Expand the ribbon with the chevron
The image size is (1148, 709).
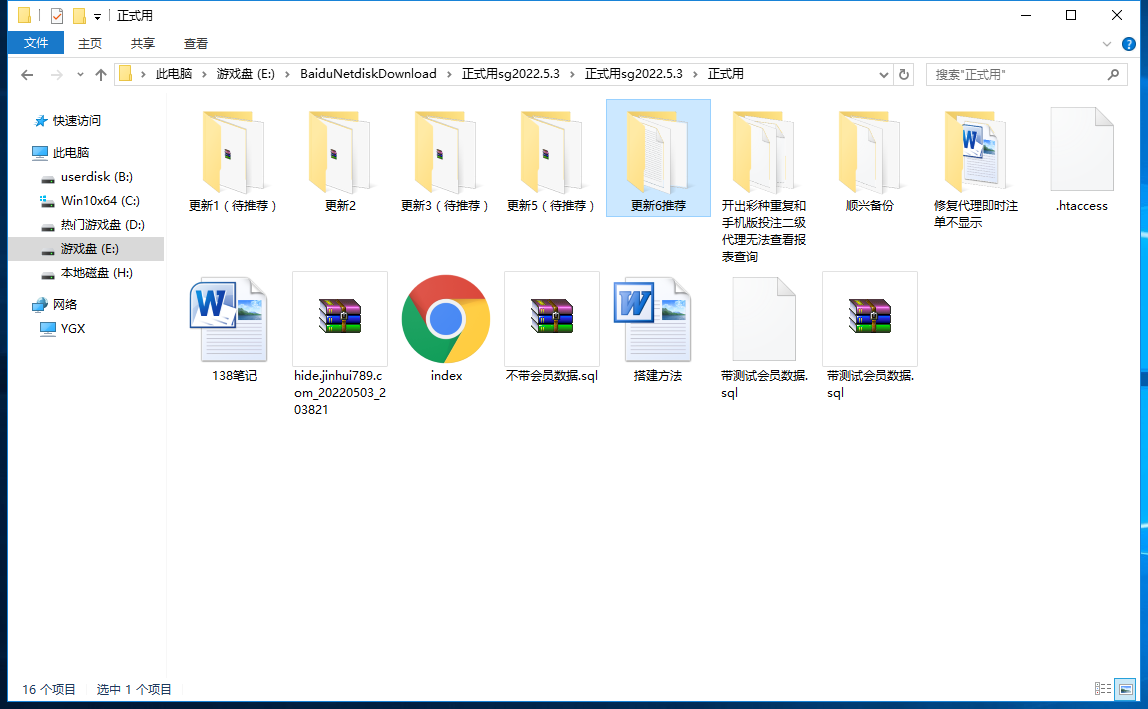pyautogui.click(x=1106, y=44)
